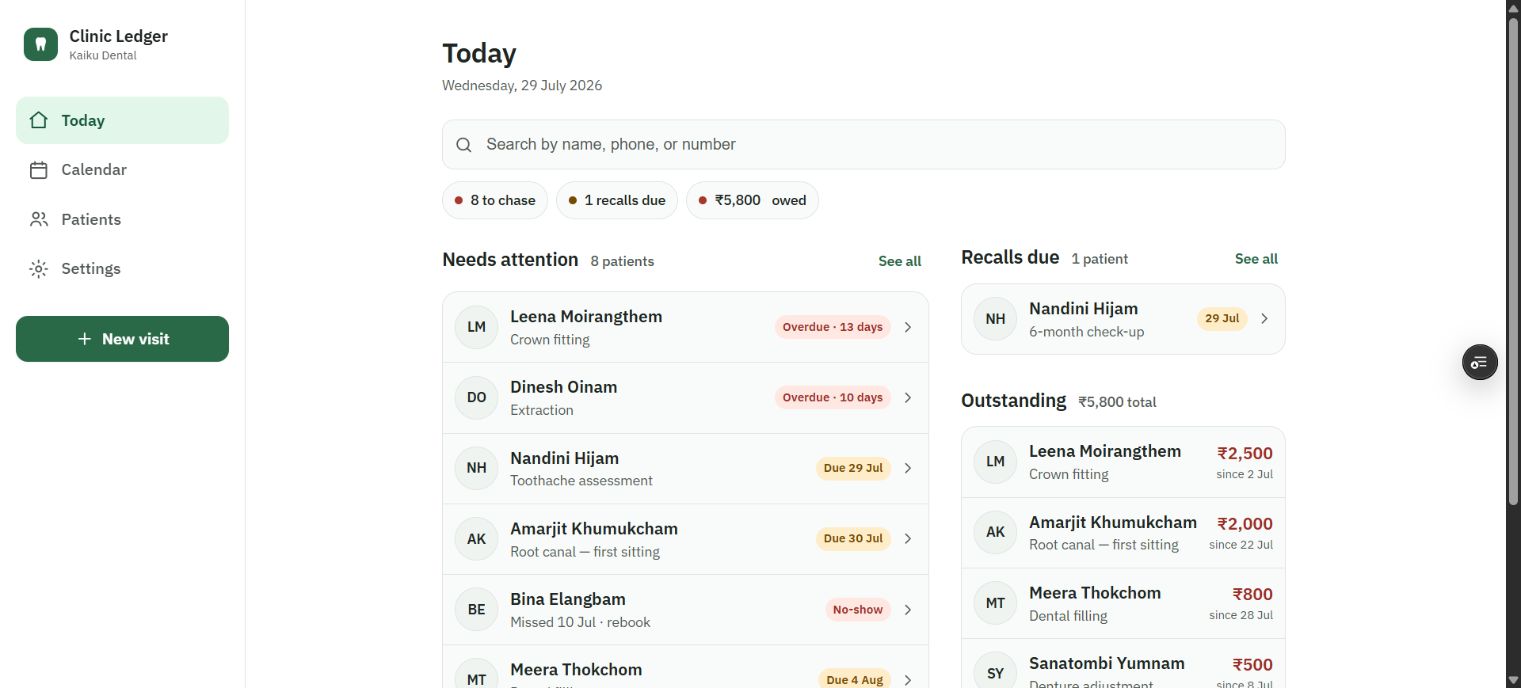Go to the Calendar section
Viewport: 1521px width, 688px height.
click(x=122, y=170)
